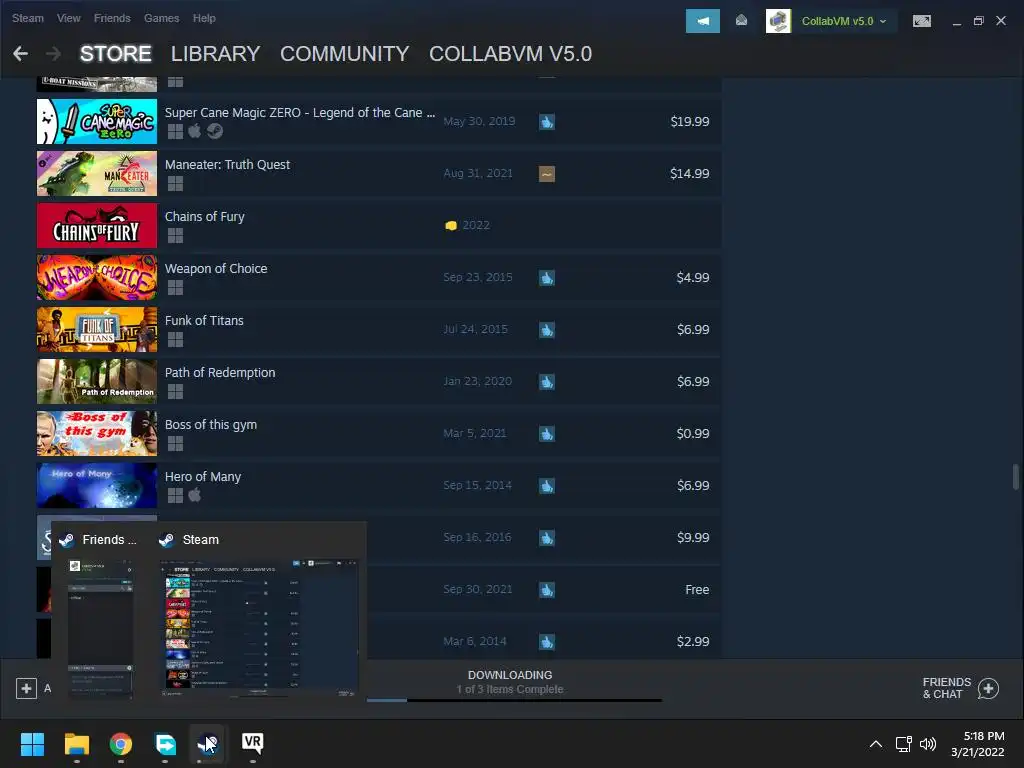Show hidden tray icons chevron
1024x768 pixels.
[x=876, y=744]
